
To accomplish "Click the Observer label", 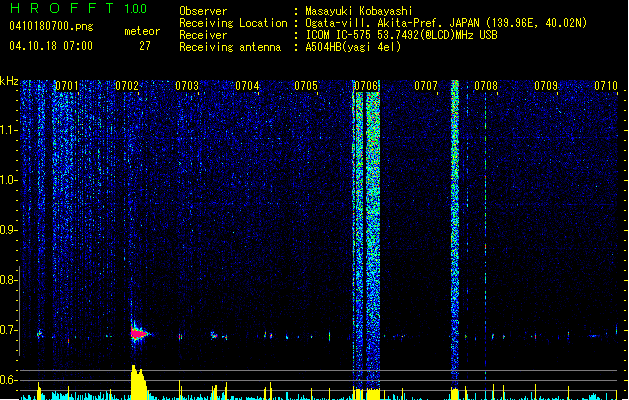I will pyautogui.click(x=203, y=11).
